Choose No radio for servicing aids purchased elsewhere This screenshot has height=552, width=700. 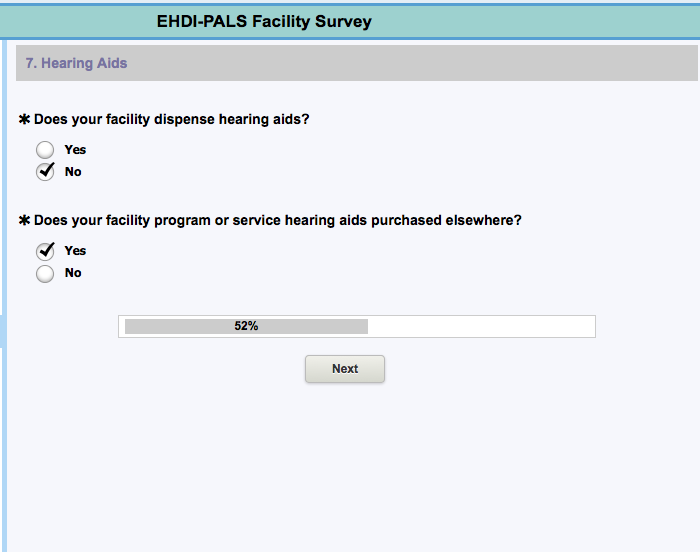[x=45, y=273]
